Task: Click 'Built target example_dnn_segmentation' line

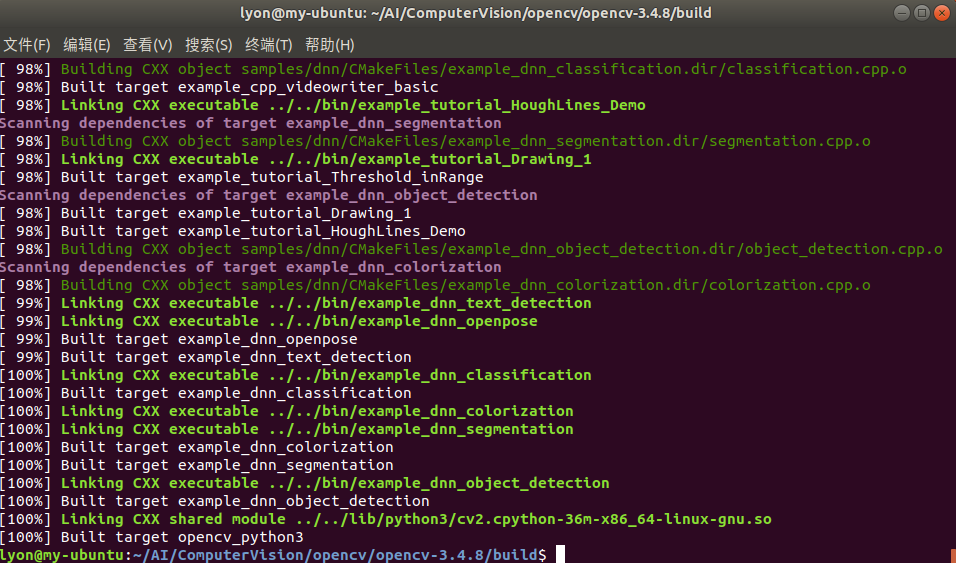Action: (197, 465)
